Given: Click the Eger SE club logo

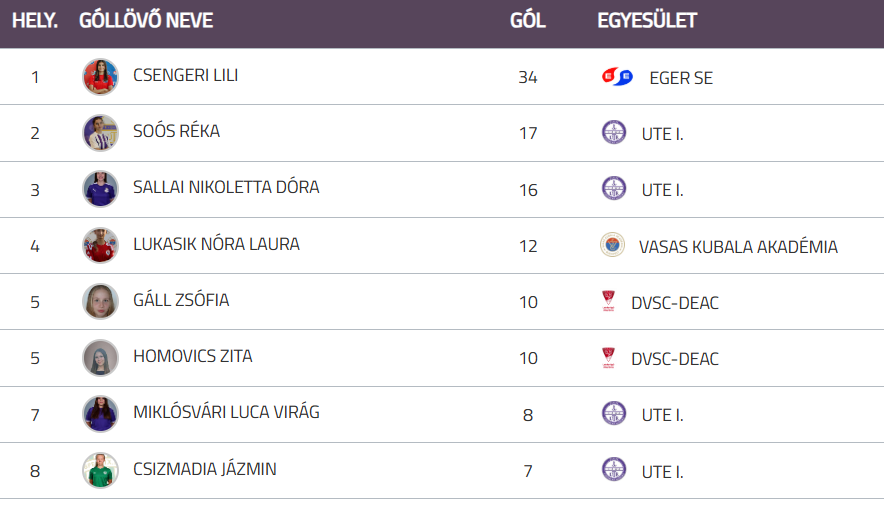Looking at the screenshot, I should [x=617, y=77].
